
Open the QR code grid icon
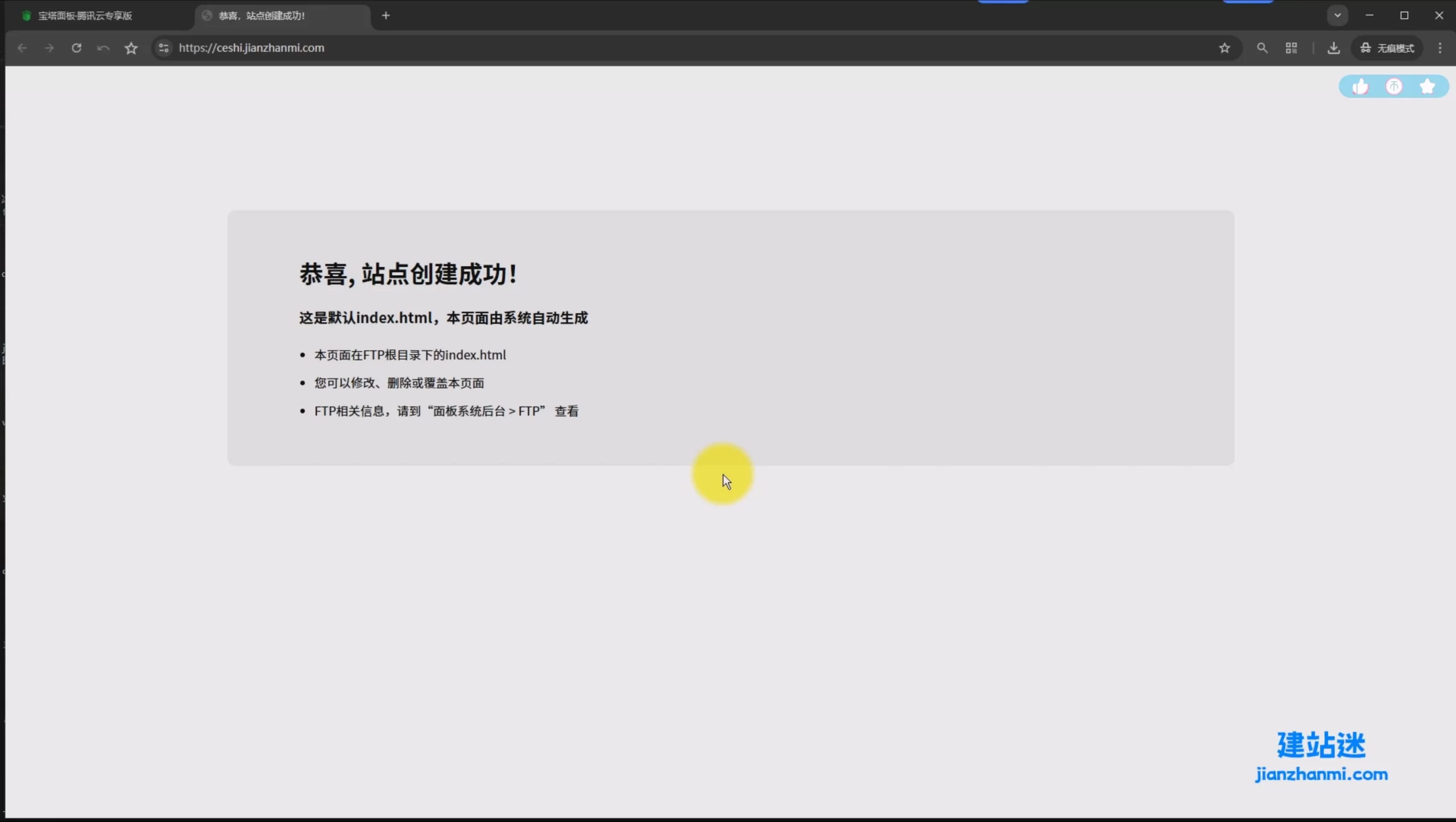[x=1291, y=48]
